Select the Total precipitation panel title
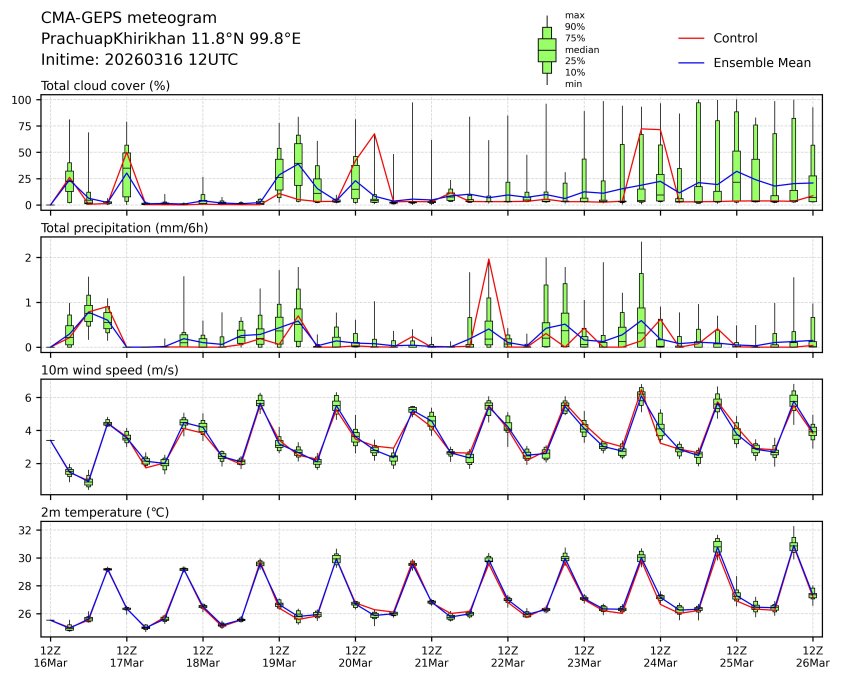Image resolution: width=841 pixels, height=680 pixels. (x=118, y=228)
